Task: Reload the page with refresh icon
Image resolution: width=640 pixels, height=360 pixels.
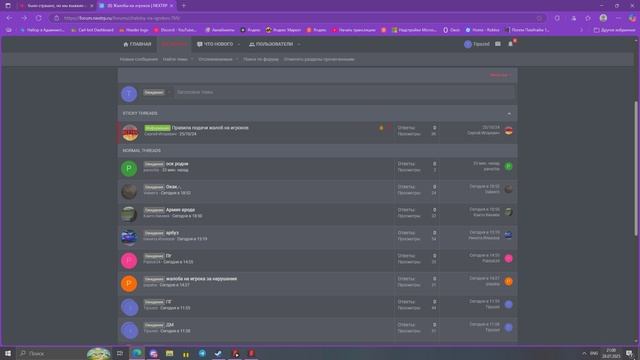Action: point(38,18)
